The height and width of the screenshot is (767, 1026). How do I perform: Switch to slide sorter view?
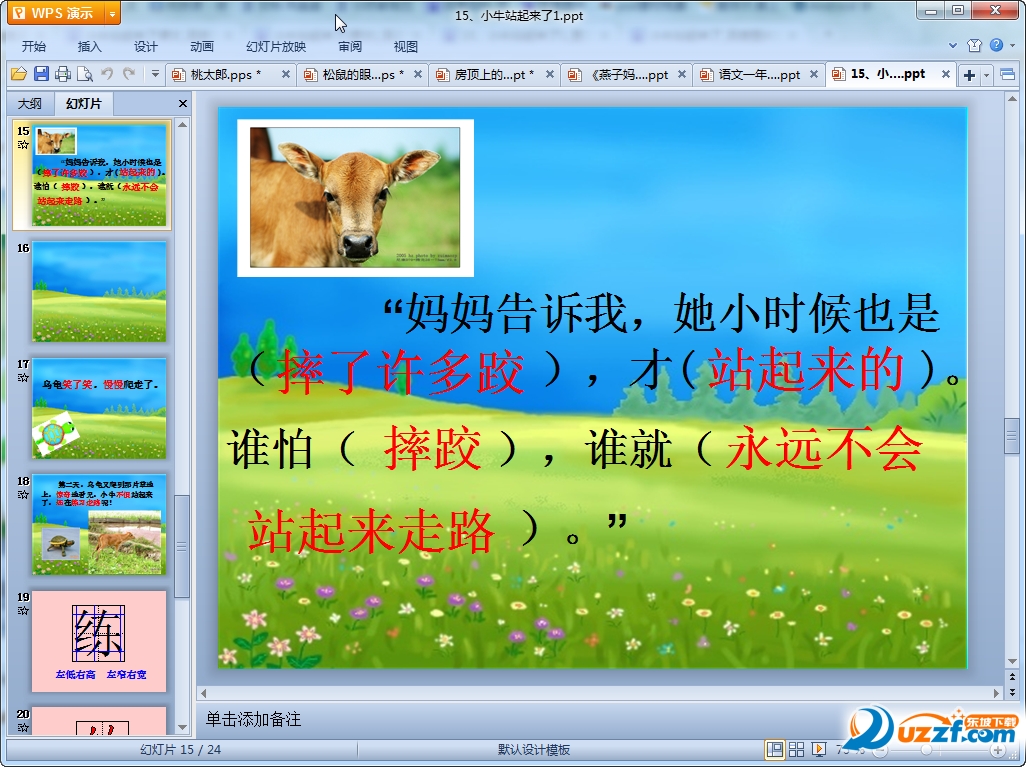[796, 749]
